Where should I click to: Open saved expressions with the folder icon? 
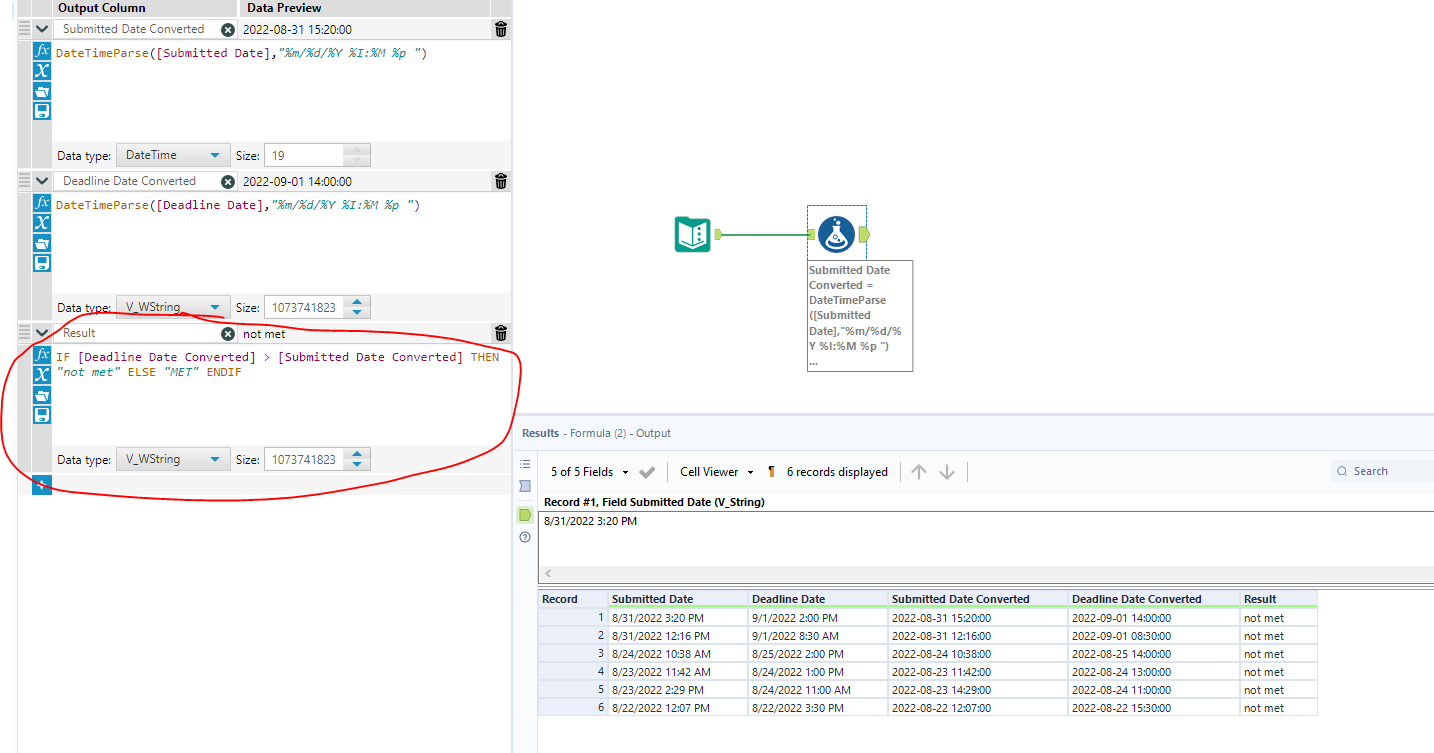tap(41, 394)
